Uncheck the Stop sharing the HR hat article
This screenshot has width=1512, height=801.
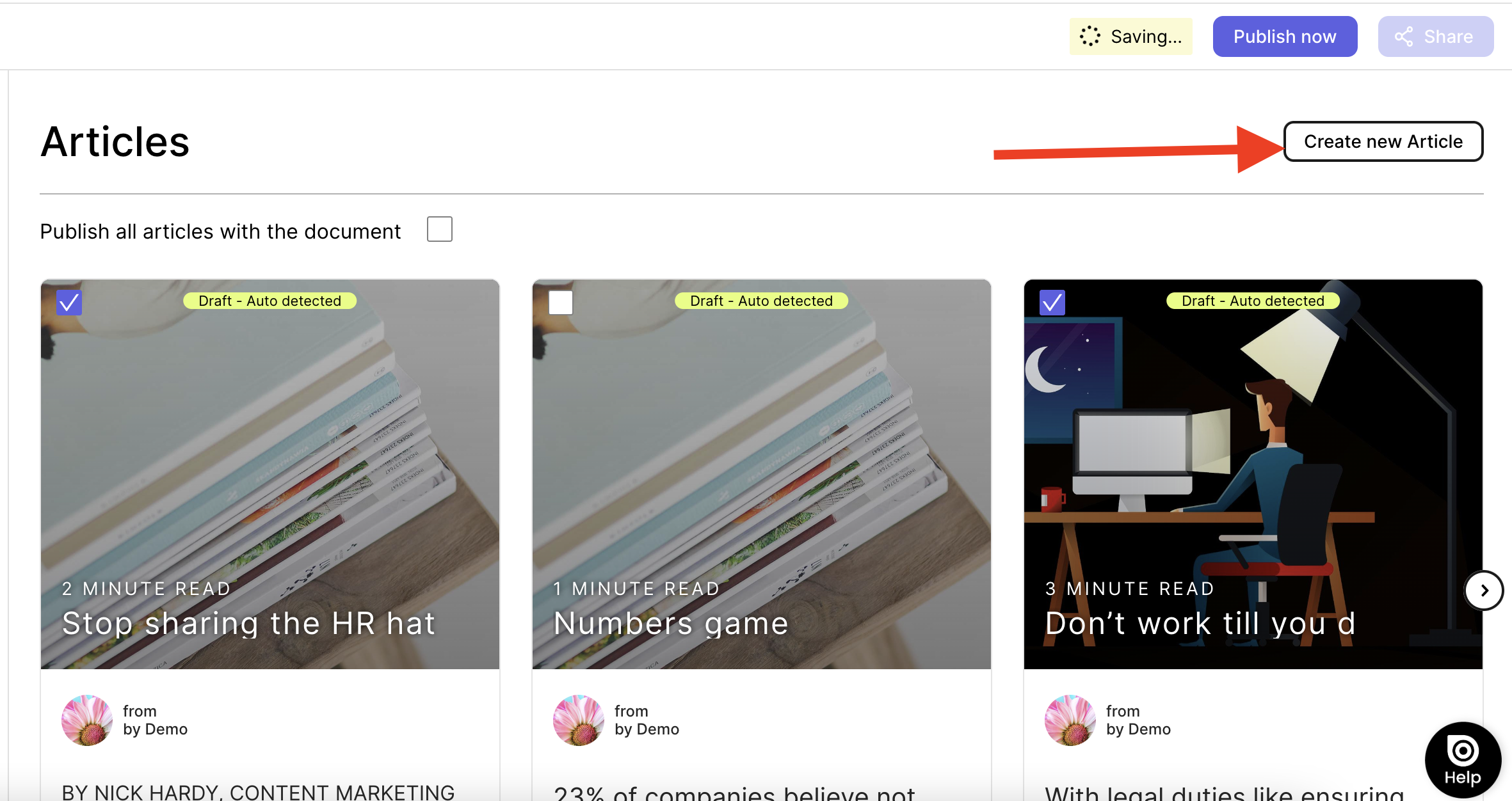coord(69,302)
